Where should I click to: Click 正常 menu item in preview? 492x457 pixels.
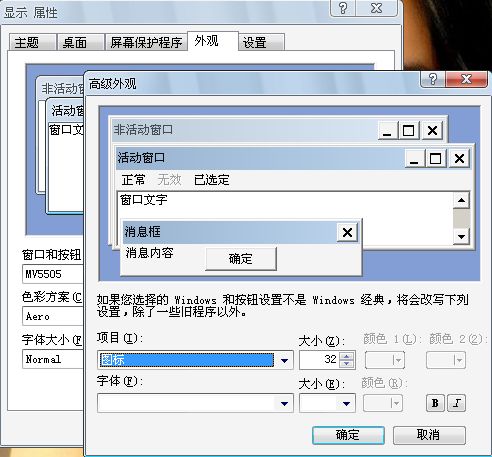134,180
